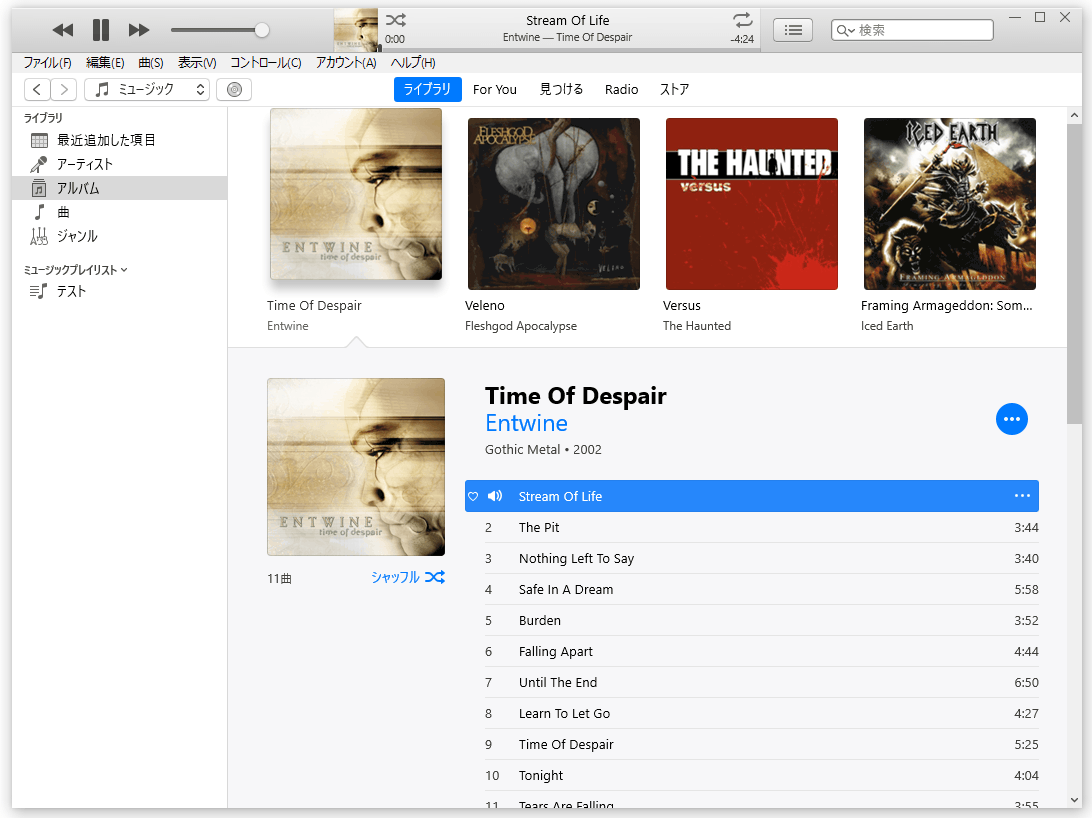
Task: Pause the currently playing song
Action: tap(101, 30)
